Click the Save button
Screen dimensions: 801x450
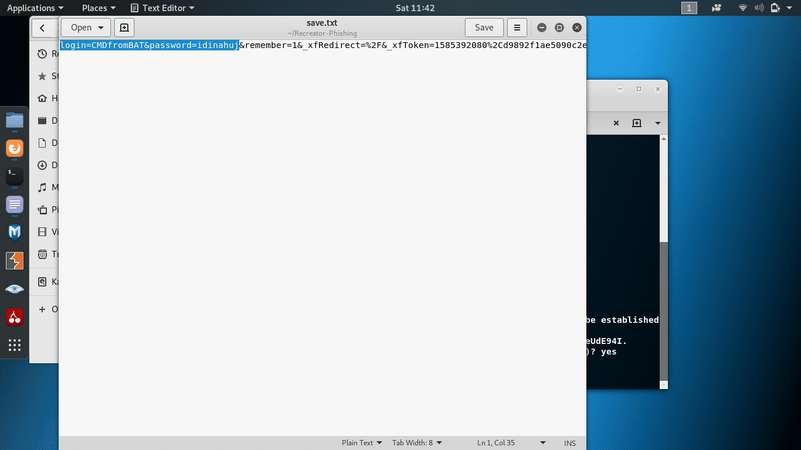coord(484,28)
